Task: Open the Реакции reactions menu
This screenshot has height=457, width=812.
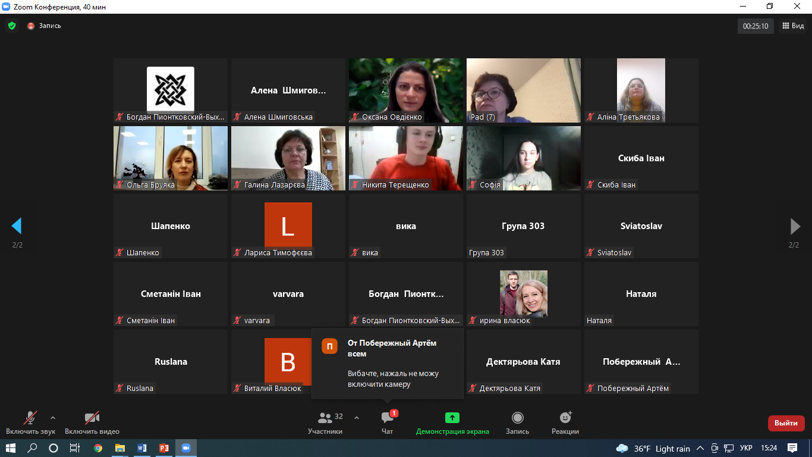Action: click(565, 422)
